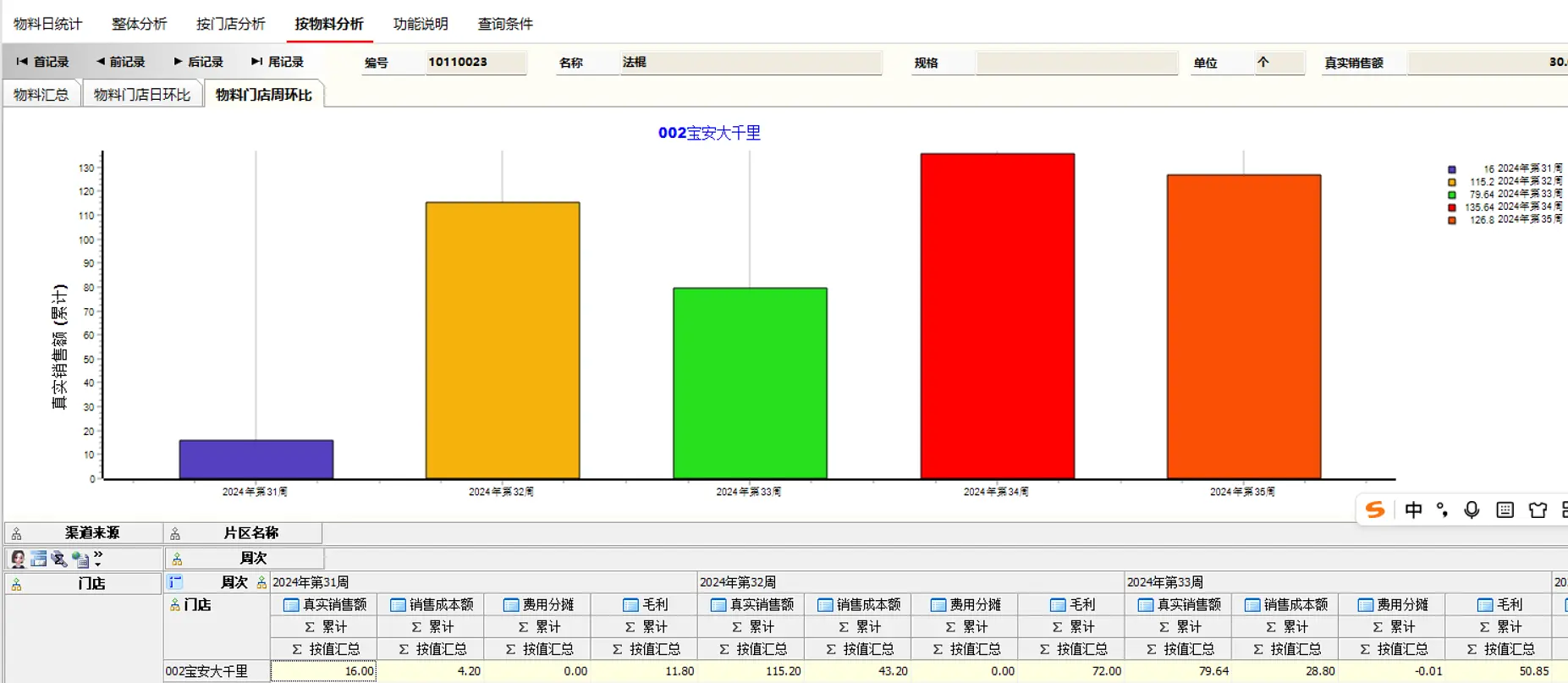This screenshot has height=683, width=1568.
Task: Open the soft keyboard icon
Action: (1505, 509)
